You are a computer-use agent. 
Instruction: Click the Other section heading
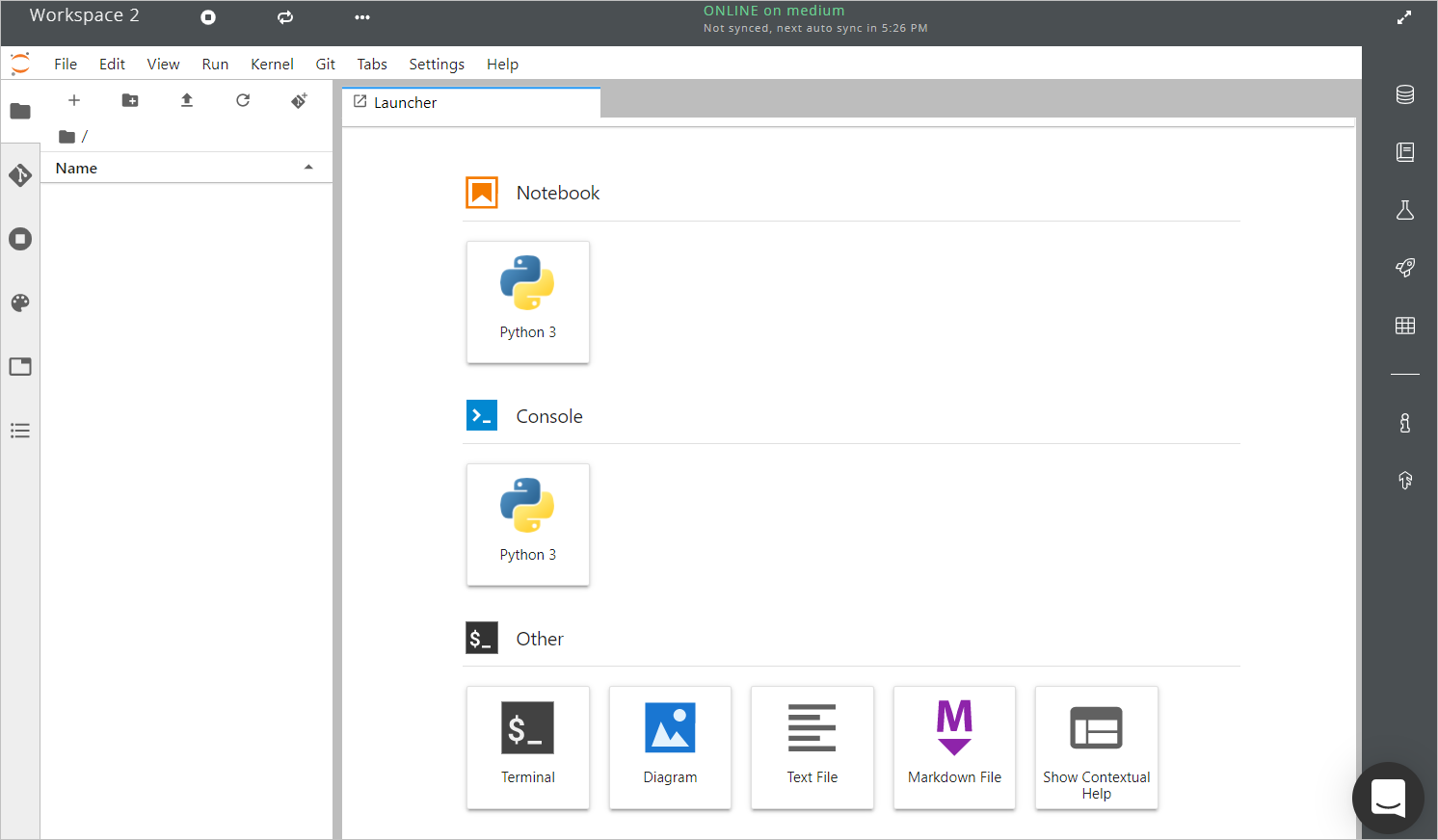(540, 639)
